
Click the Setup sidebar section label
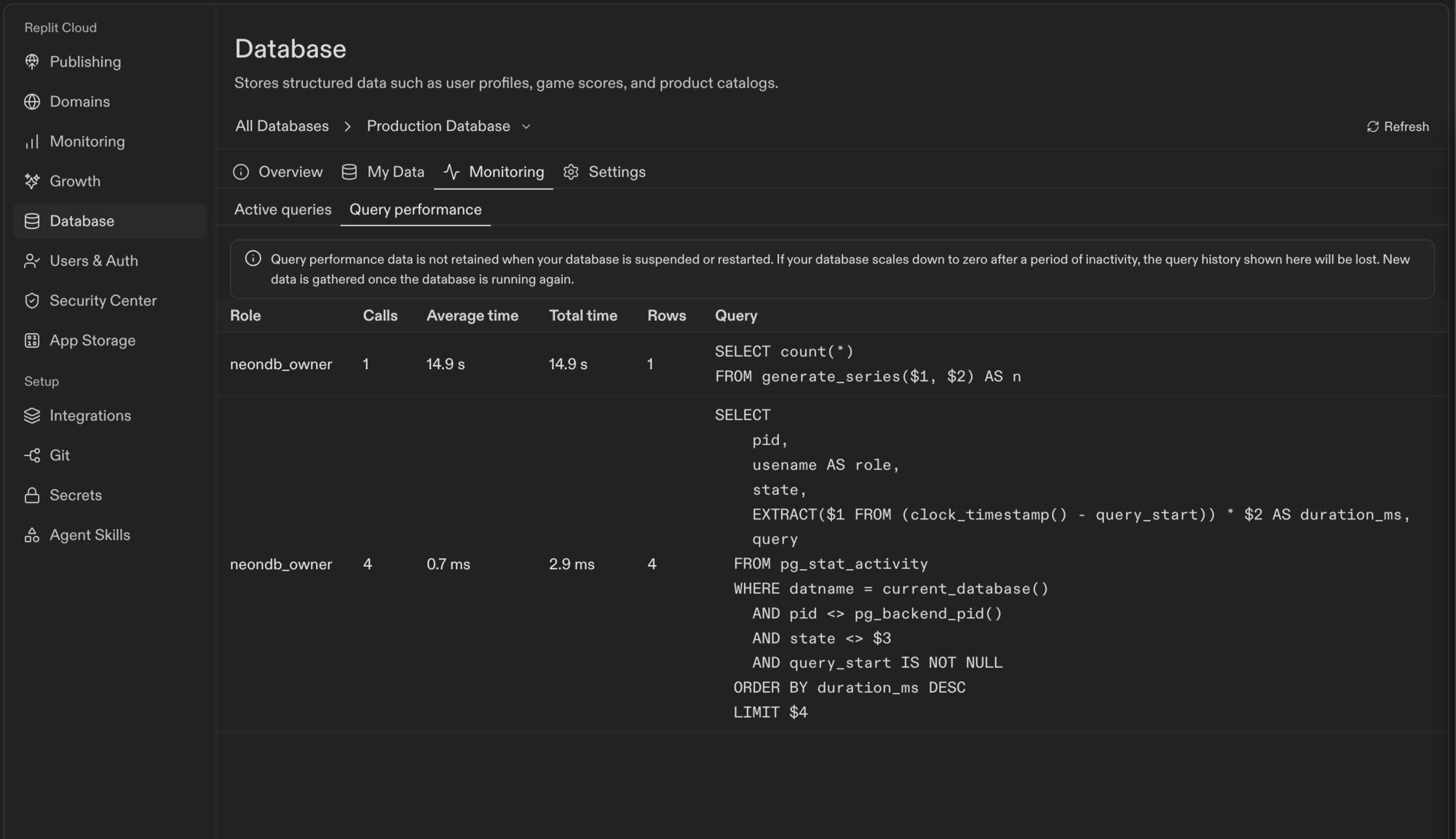41,381
